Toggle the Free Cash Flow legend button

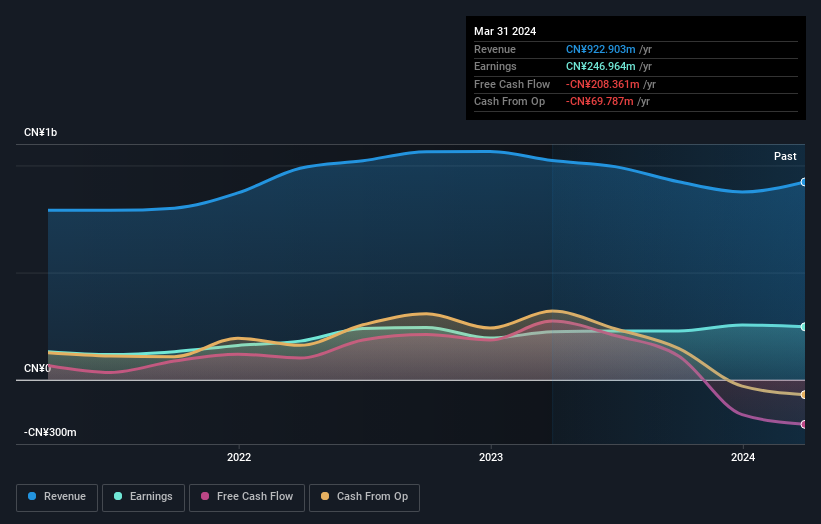coord(247,497)
